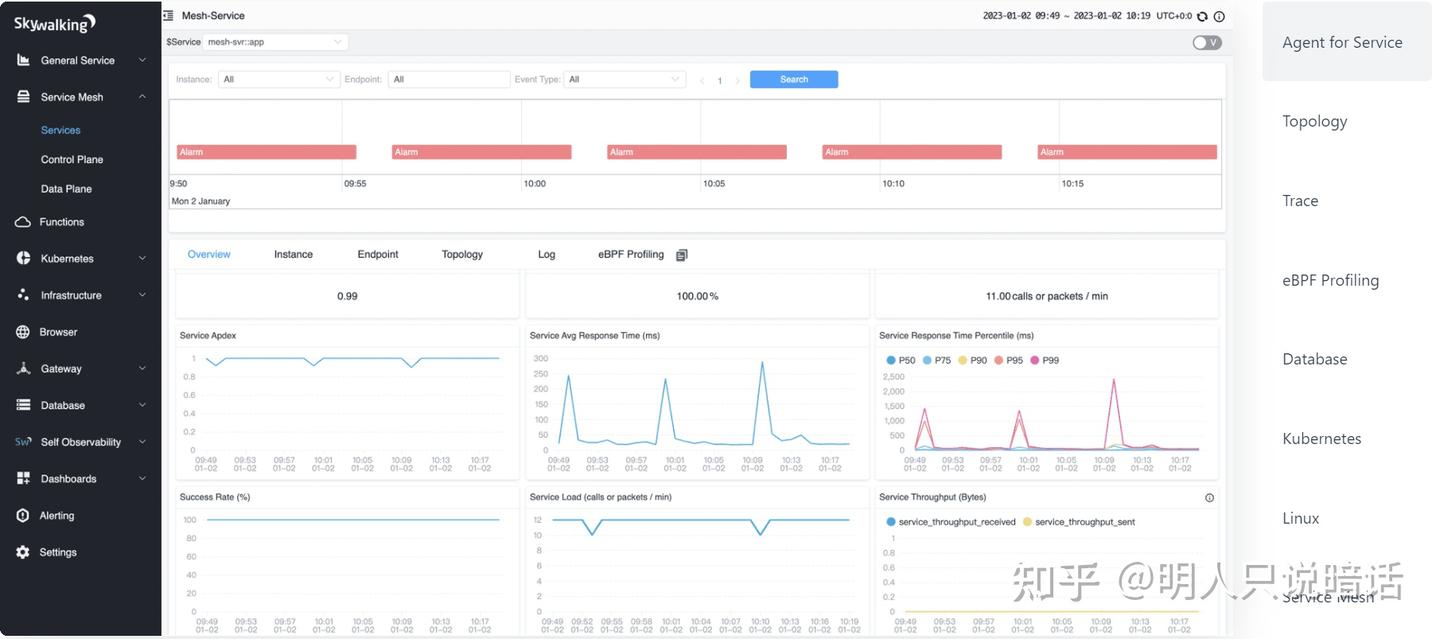
Task: Click the refresh icon next to UTC+0:0
Action: pyautogui.click(x=1202, y=16)
